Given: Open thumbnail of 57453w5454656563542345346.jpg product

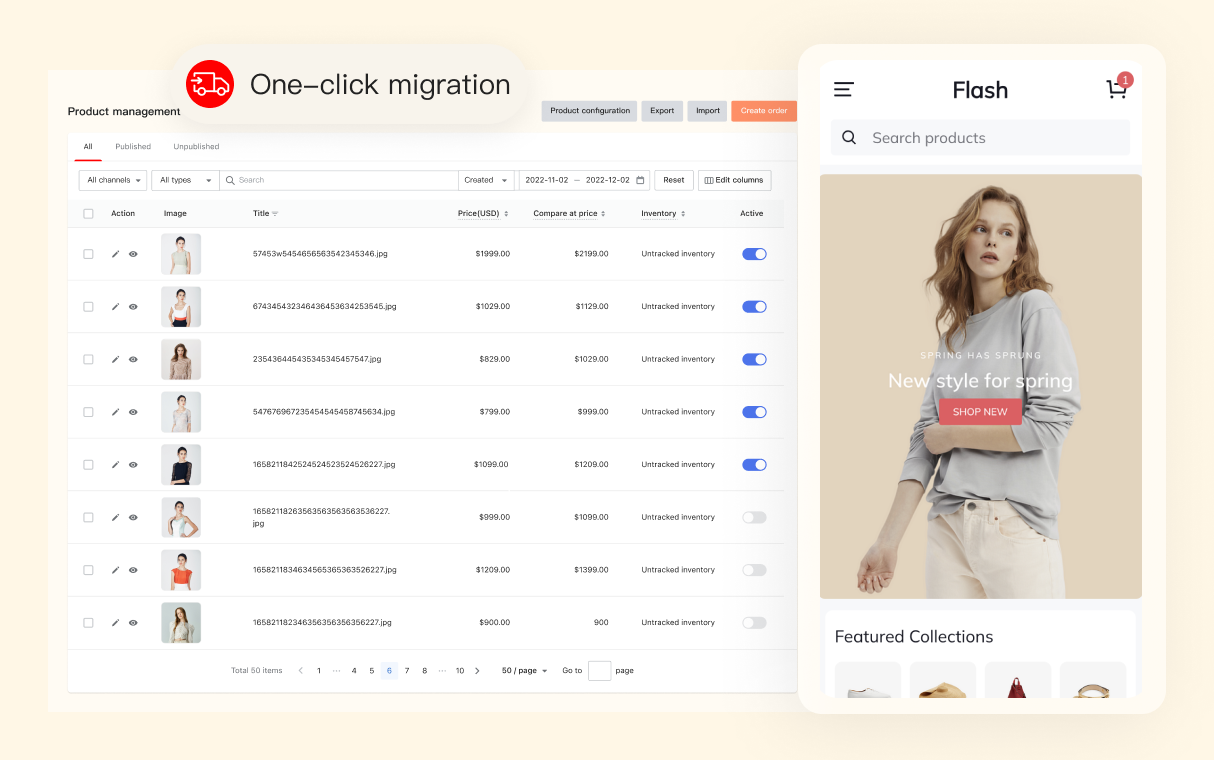Looking at the screenshot, I should point(181,254).
